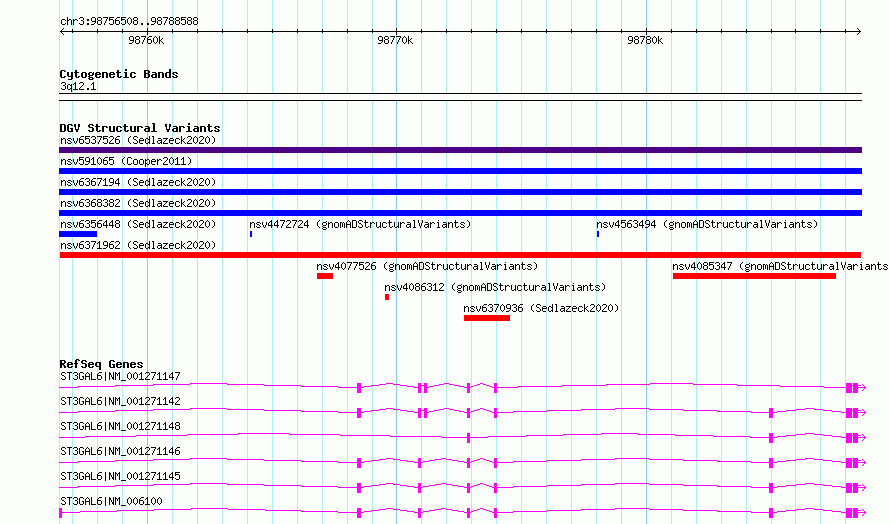This screenshot has width=890, height=524.
Task: Click the 98760k ruler label
Action: coord(146,40)
